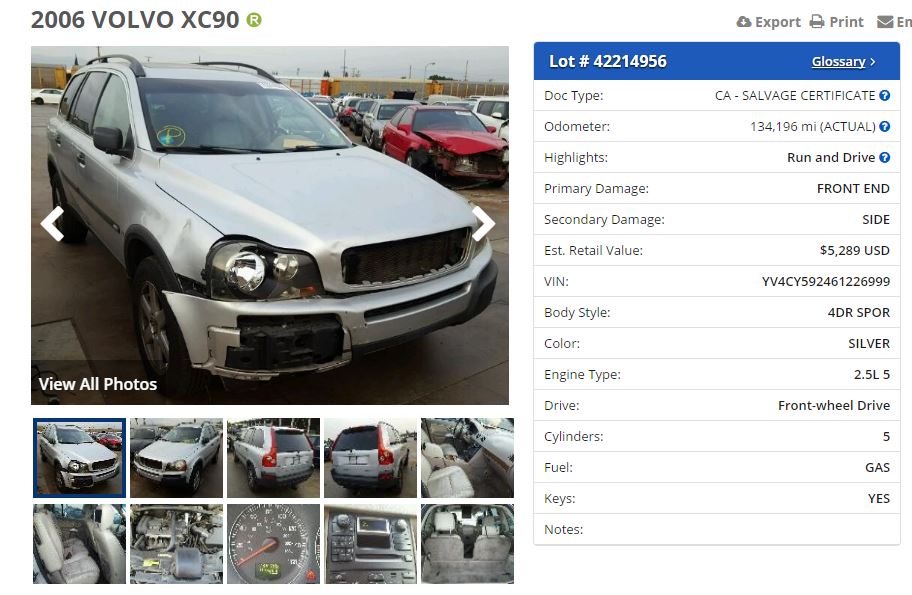Viewport: 912px width, 595px height.
Task: Expand Glossary chevron arrow
Action: point(872,62)
